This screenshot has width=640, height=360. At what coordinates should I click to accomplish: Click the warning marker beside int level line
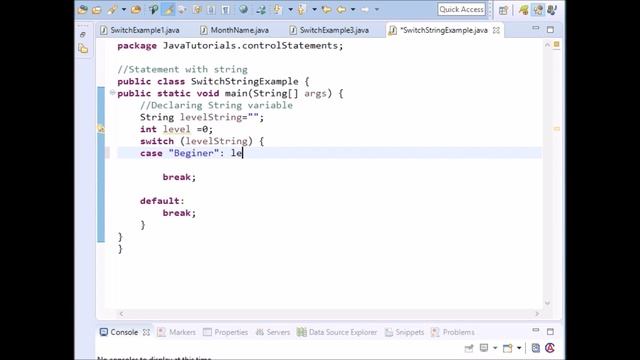click(101, 129)
